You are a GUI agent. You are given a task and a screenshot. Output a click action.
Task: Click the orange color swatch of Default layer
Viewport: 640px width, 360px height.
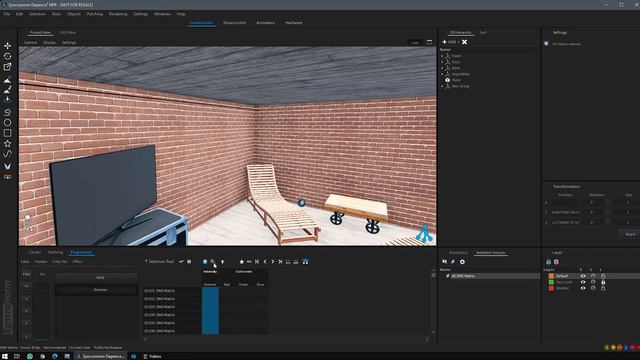point(551,276)
